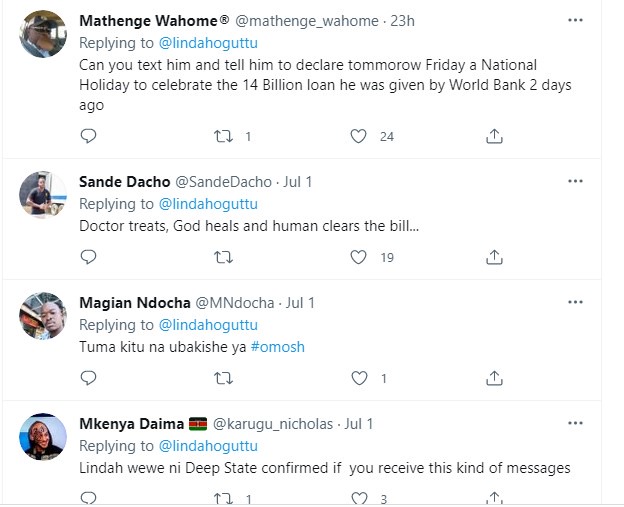
Task: Retweet Sande Dacho's tweet
Action: coord(224,257)
